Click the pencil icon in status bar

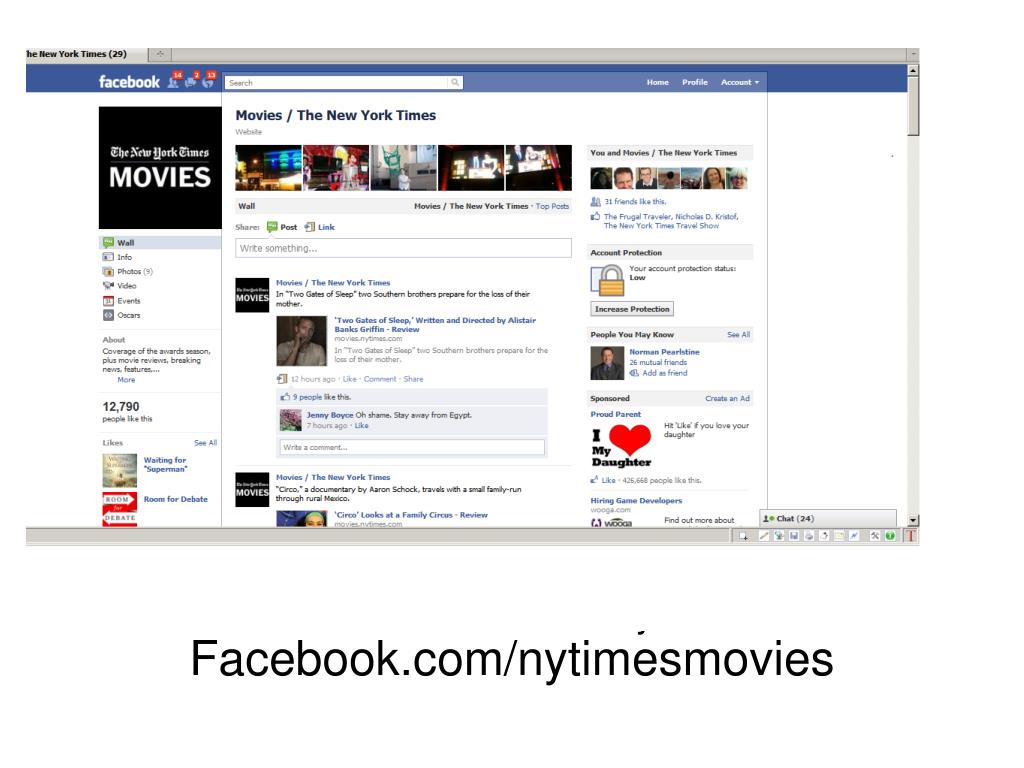tap(763, 536)
